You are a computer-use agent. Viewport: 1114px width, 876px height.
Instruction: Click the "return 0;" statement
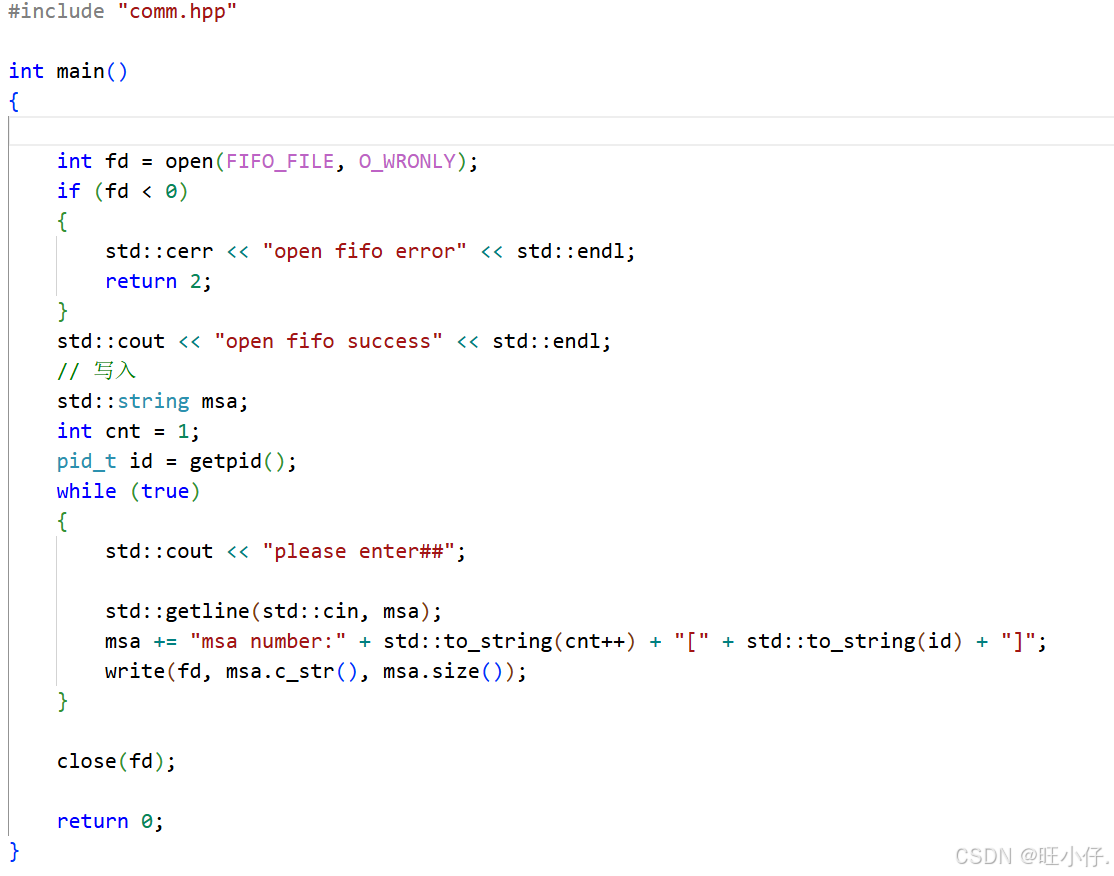click(x=110, y=822)
